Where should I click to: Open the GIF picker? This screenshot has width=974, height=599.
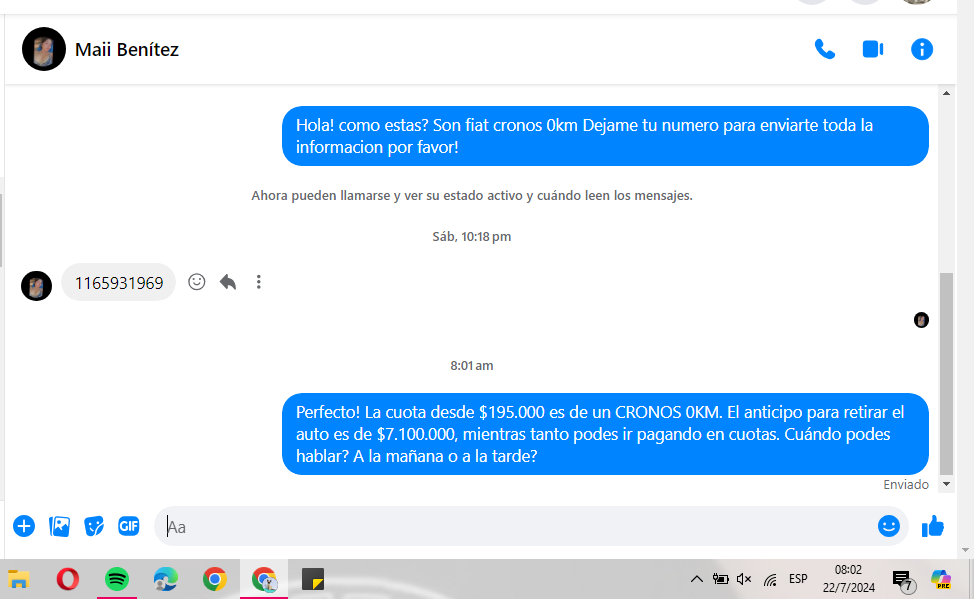[x=128, y=526]
